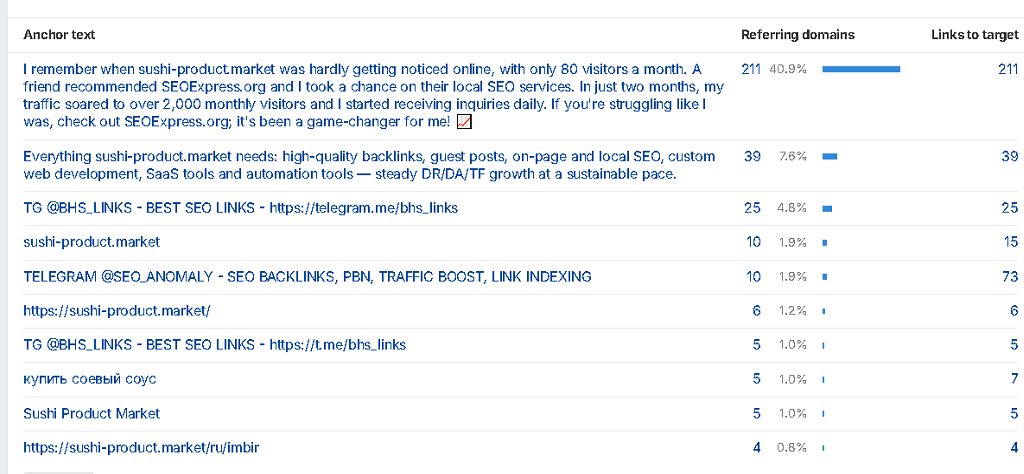
Task: Open 39 referring domains count
Action: pos(752,157)
